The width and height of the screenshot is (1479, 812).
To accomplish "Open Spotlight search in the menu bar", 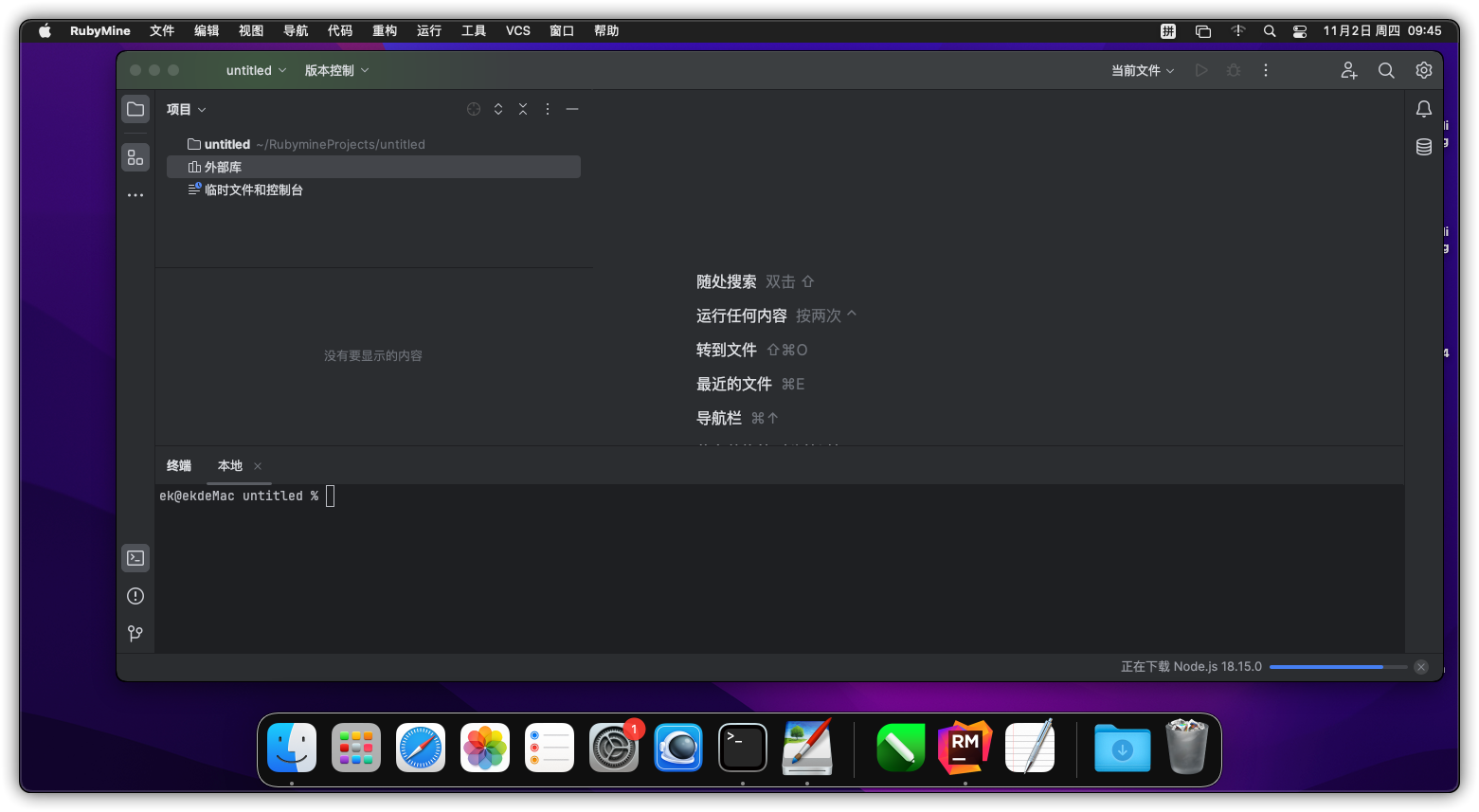I will 1270,31.
